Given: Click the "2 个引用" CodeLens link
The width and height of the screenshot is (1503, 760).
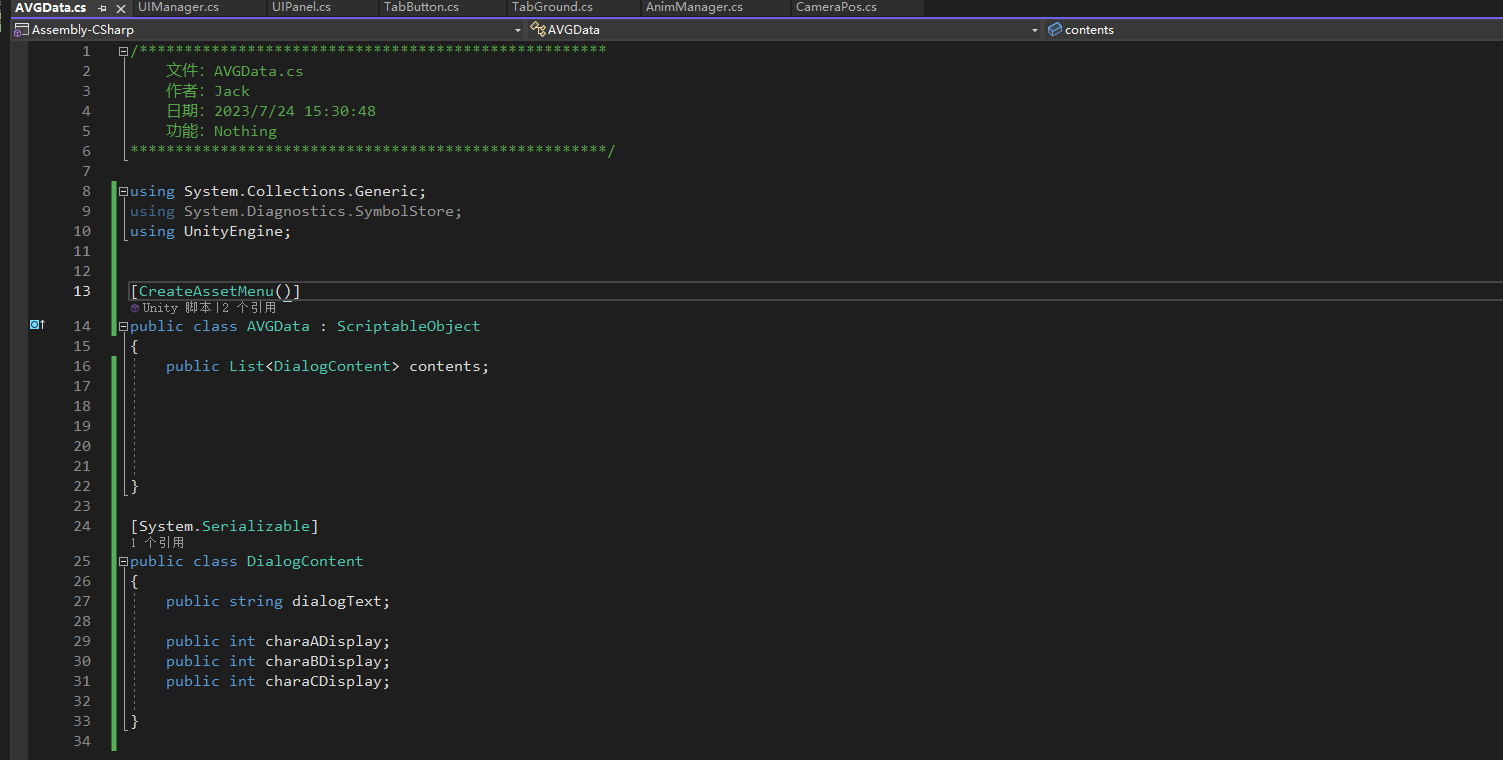Looking at the screenshot, I should [x=250, y=308].
